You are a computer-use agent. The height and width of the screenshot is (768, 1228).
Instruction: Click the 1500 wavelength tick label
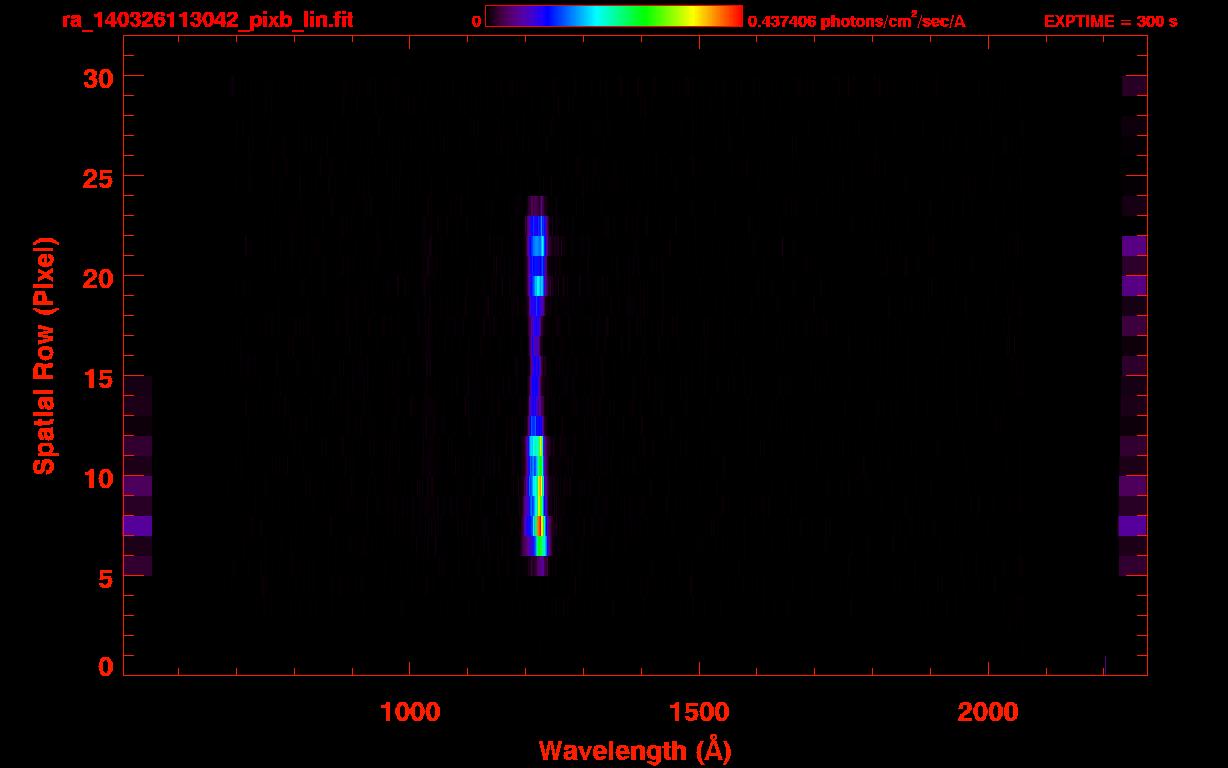(698, 712)
